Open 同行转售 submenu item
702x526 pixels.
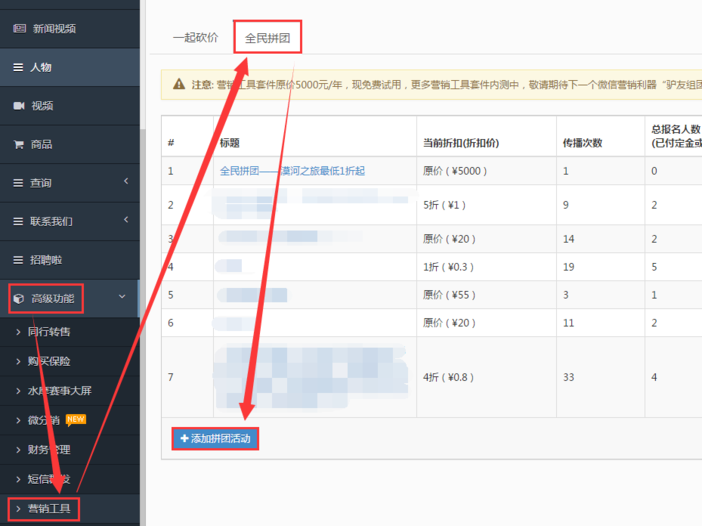pyautogui.click(x=48, y=331)
